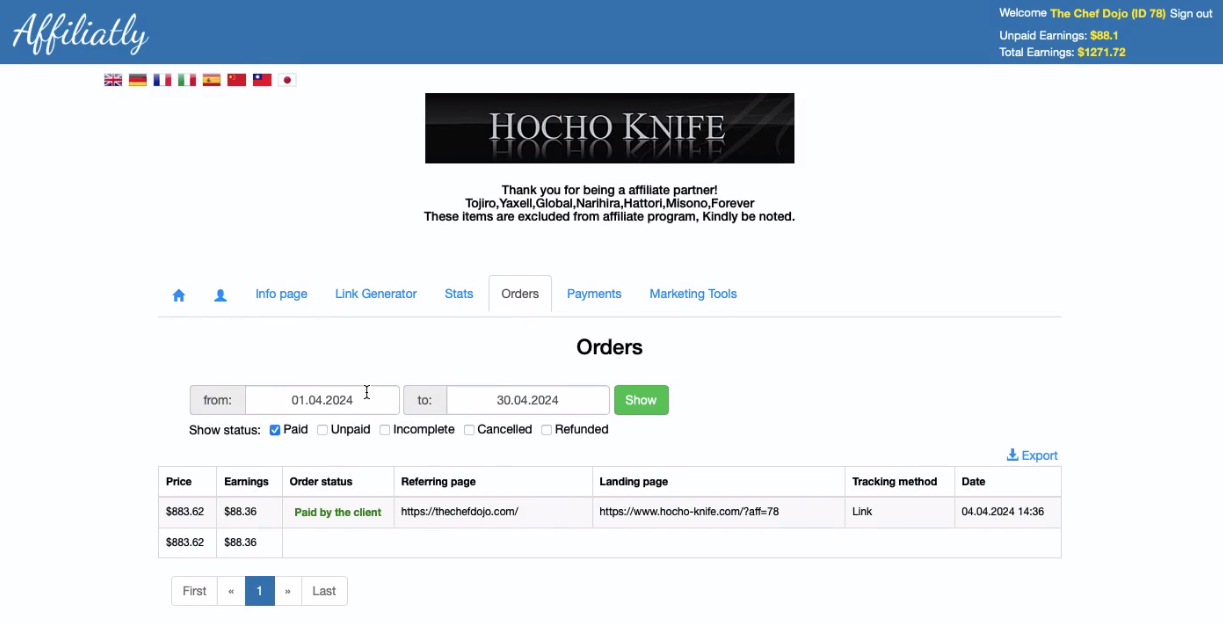
Task: Open the user profile icon tab
Action: (221, 295)
